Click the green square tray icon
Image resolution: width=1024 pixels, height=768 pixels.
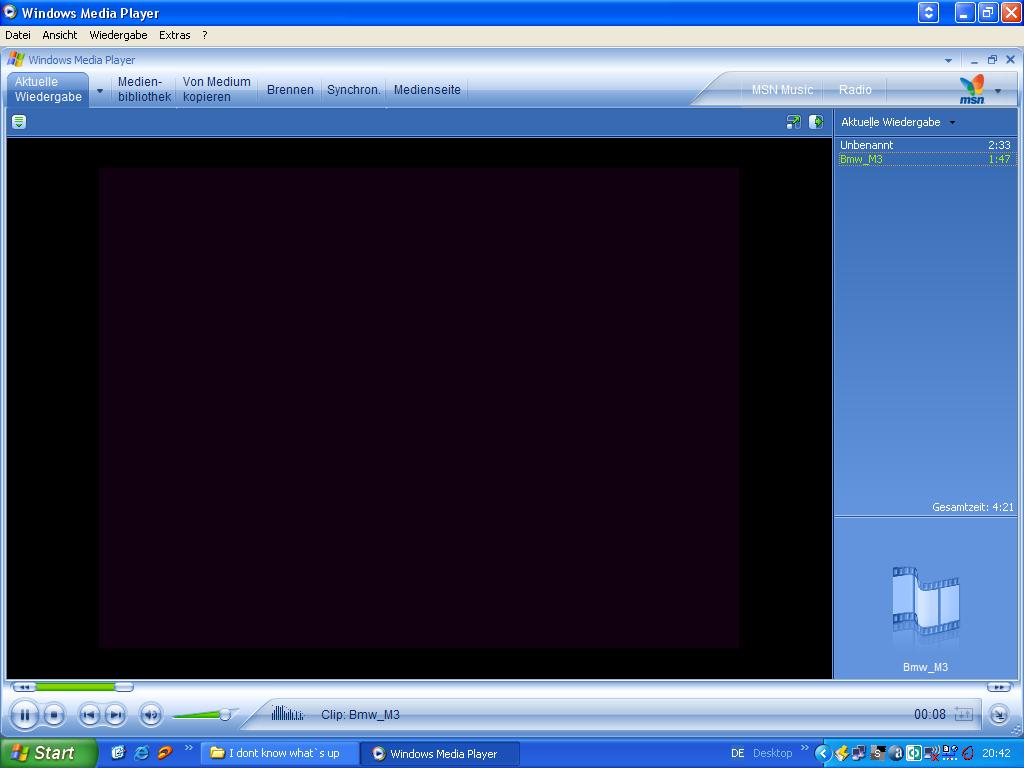[914, 753]
